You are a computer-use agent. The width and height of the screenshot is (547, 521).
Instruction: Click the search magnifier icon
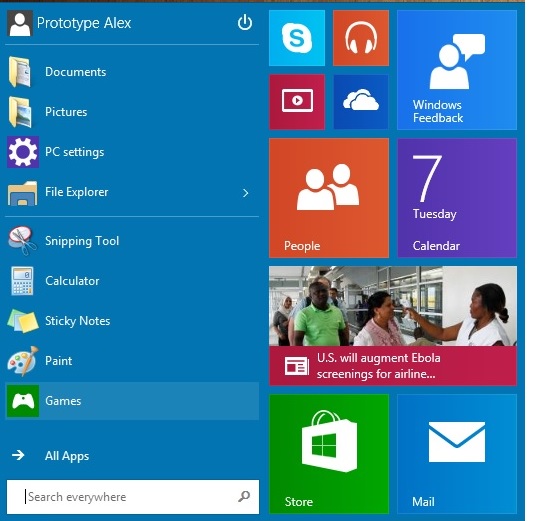[244, 496]
